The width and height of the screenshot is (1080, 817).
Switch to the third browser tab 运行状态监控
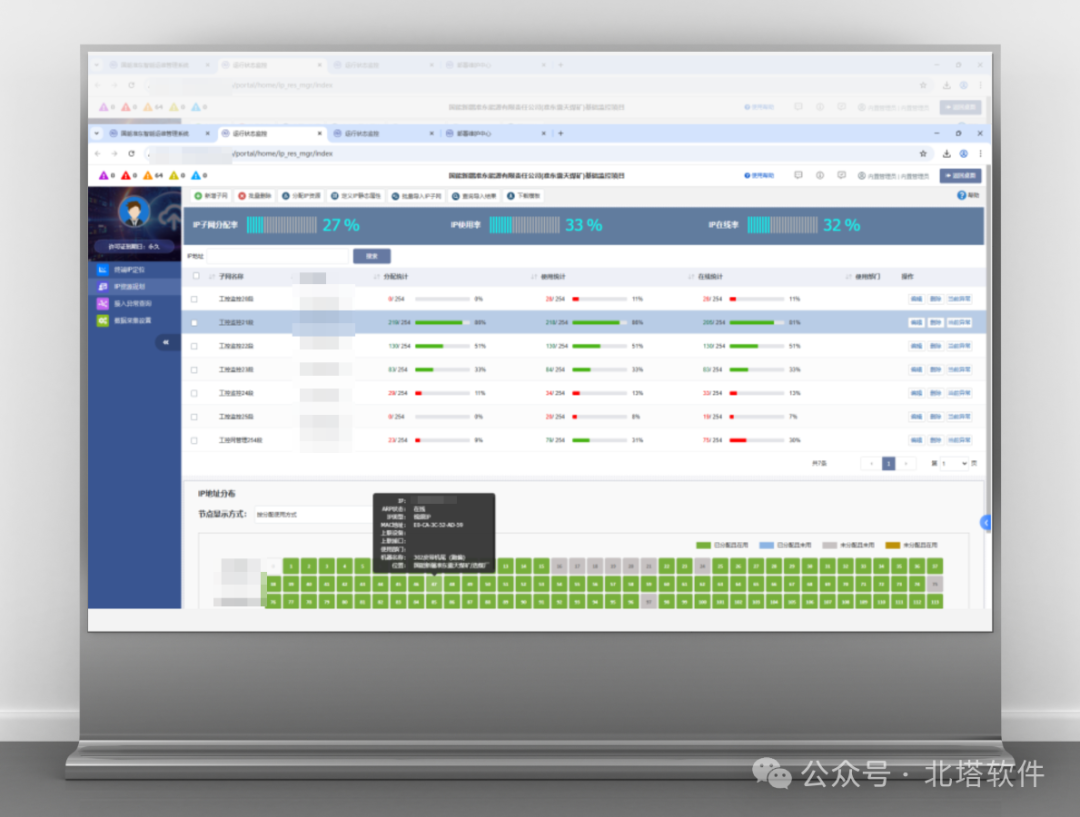[x=383, y=134]
